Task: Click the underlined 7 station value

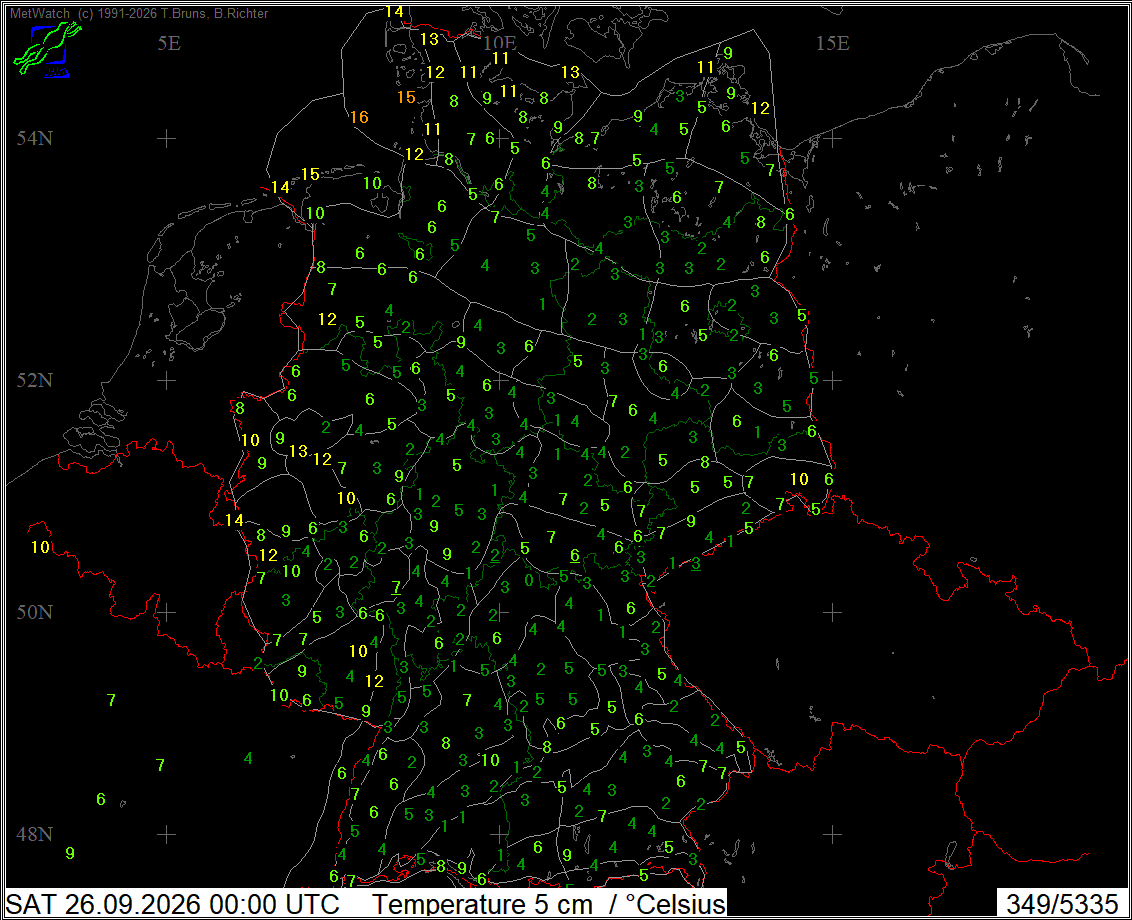Action: coord(396,587)
